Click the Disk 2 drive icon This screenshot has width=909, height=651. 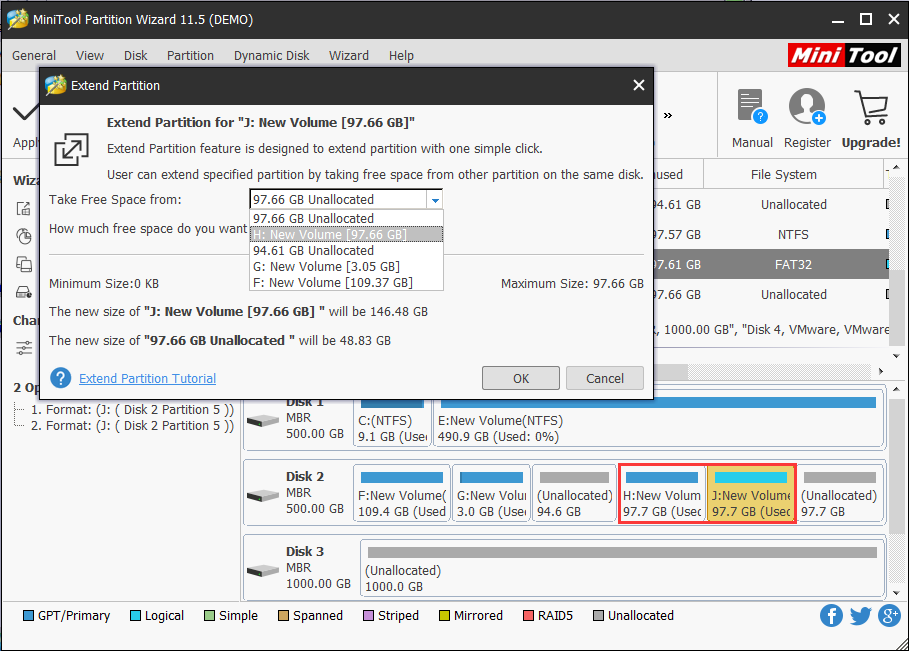(x=263, y=495)
